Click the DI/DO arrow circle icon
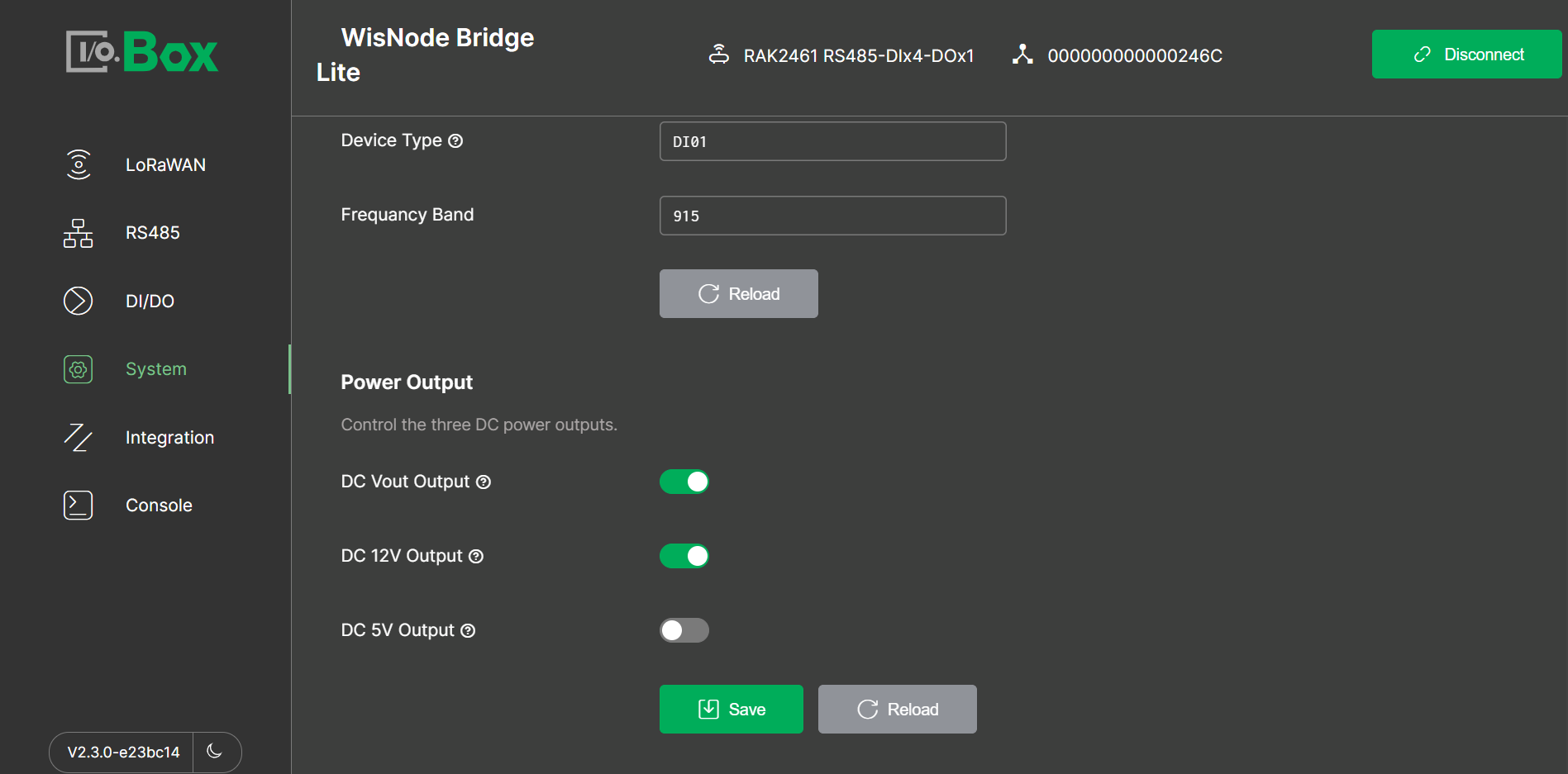The image size is (1568, 774). coord(79,301)
